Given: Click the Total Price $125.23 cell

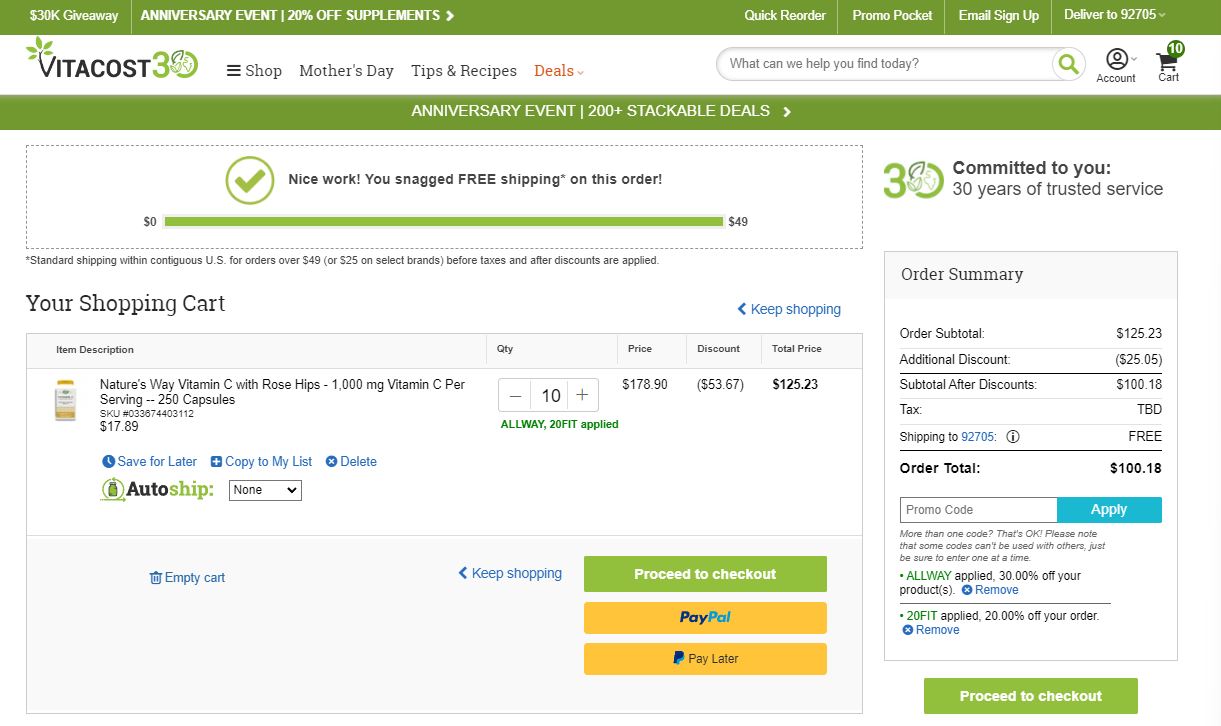Looking at the screenshot, I should [x=795, y=384].
